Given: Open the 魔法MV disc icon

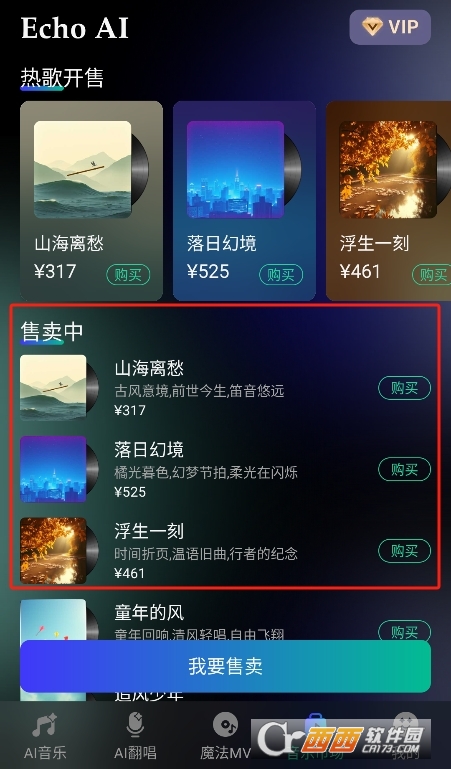Looking at the screenshot, I should pyautogui.click(x=226, y=725).
